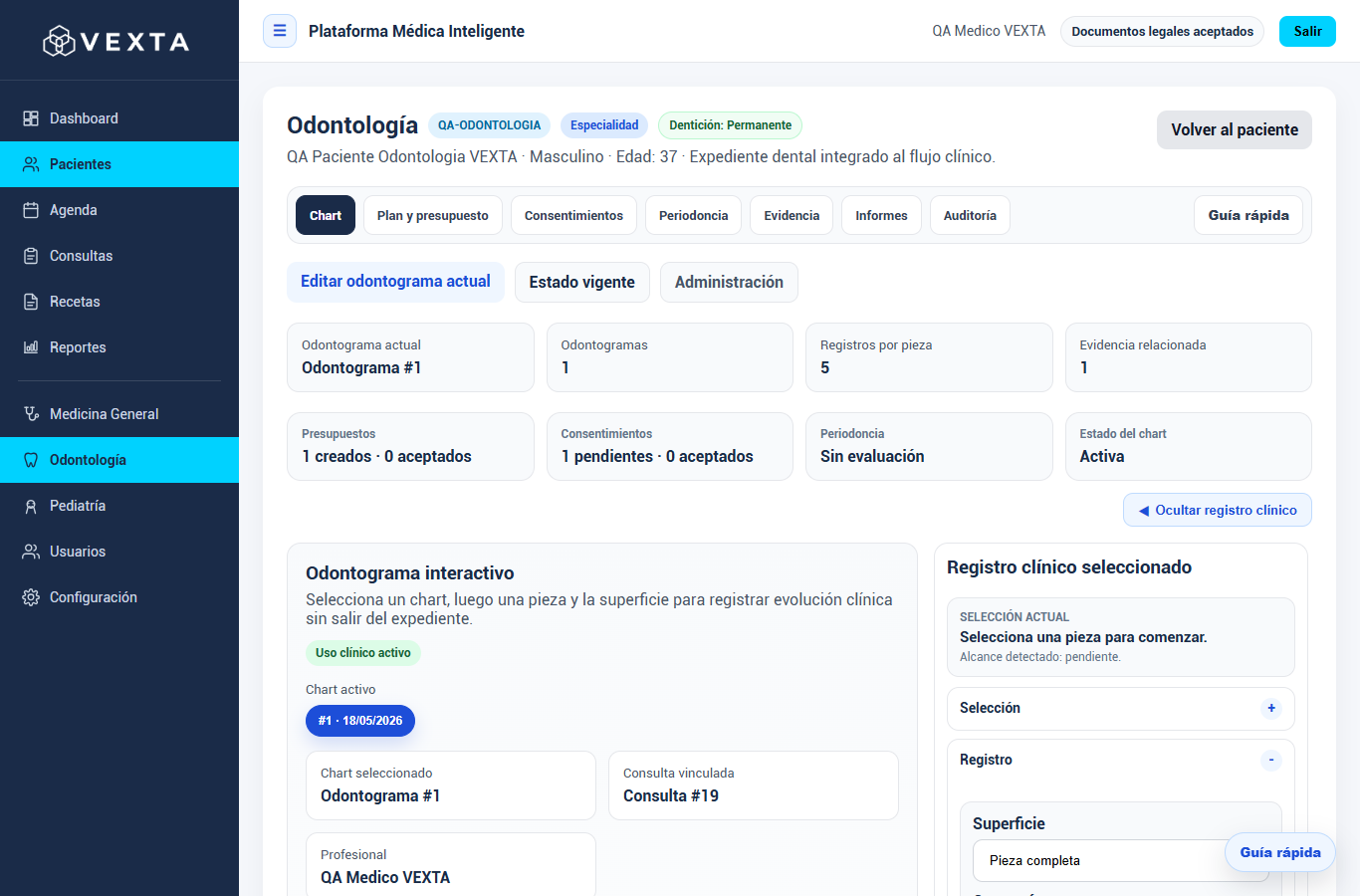Image resolution: width=1360 pixels, height=896 pixels.
Task: Open the Chart tab
Action: [x=326, y=215]
